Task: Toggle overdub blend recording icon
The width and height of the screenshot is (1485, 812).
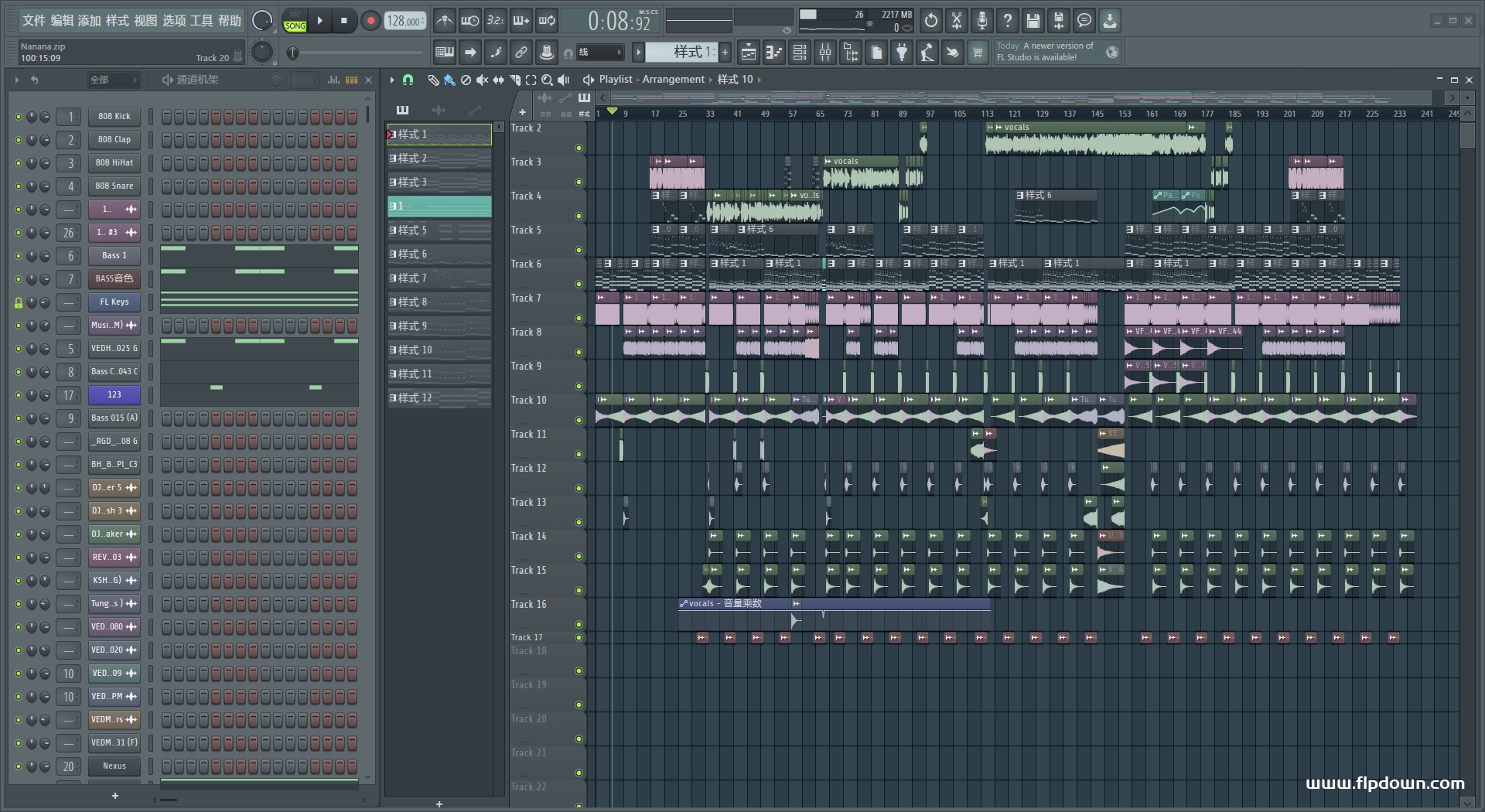Action: (521, 21)
